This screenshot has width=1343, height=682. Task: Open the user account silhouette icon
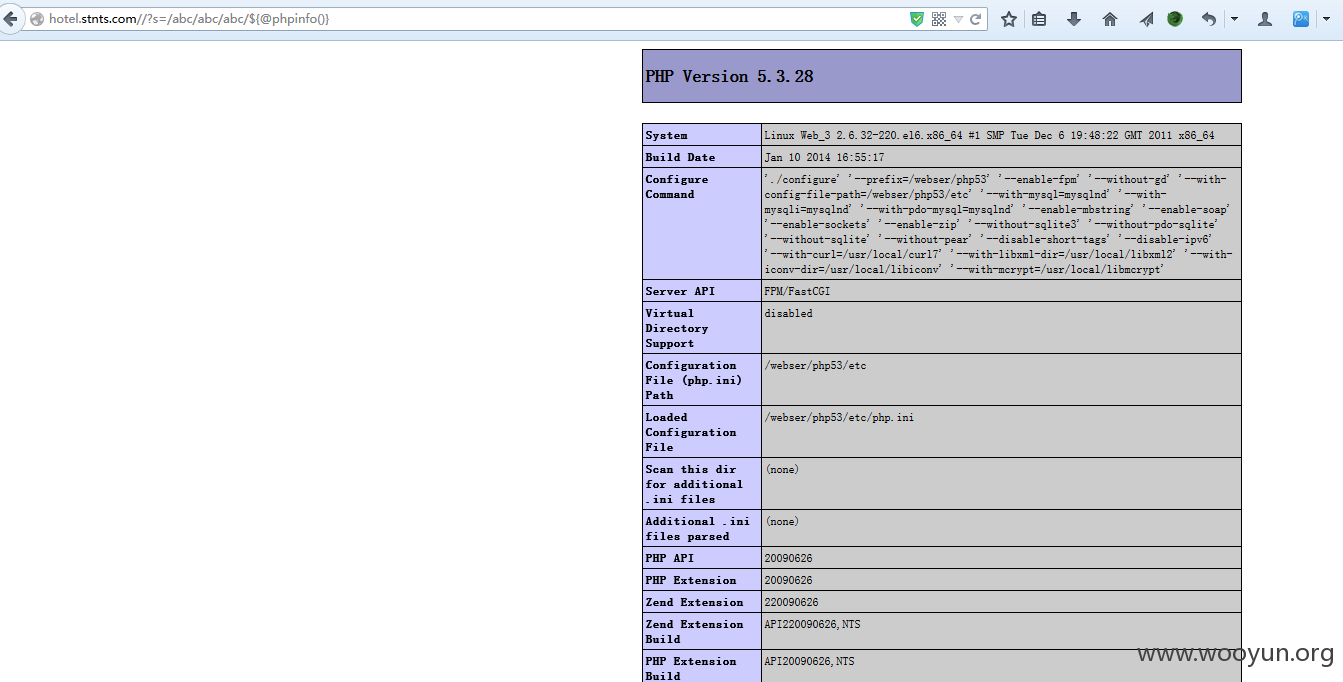click(1265, 19)
